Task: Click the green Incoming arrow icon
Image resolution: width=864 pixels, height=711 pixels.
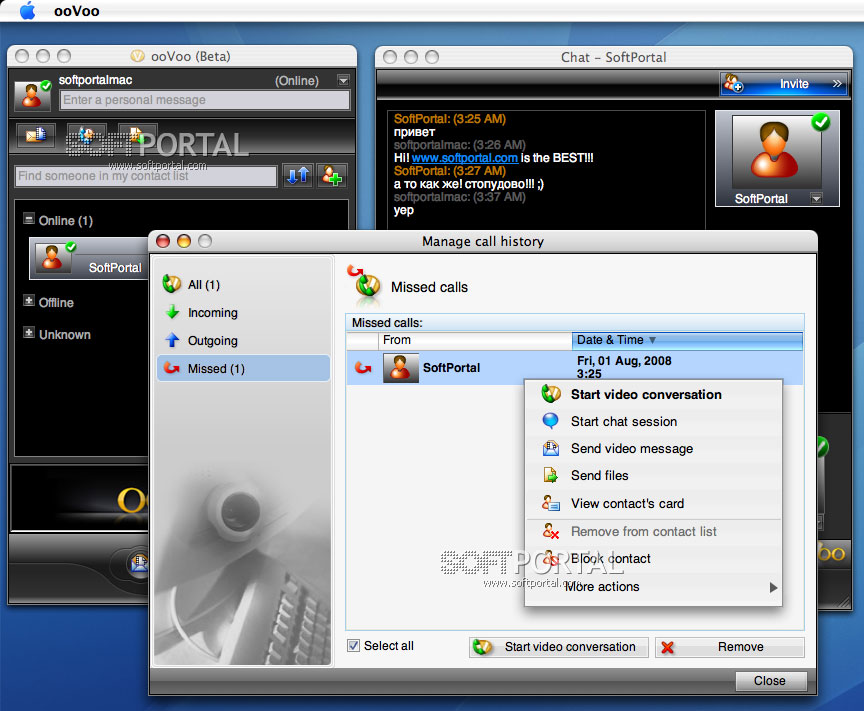Action: click(172, 312)
